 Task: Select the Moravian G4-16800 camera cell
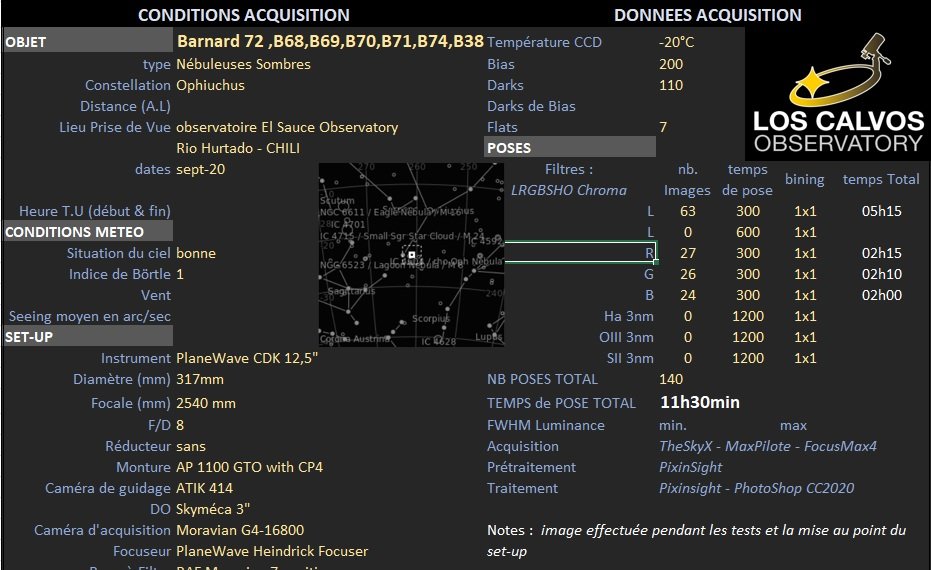240,530
